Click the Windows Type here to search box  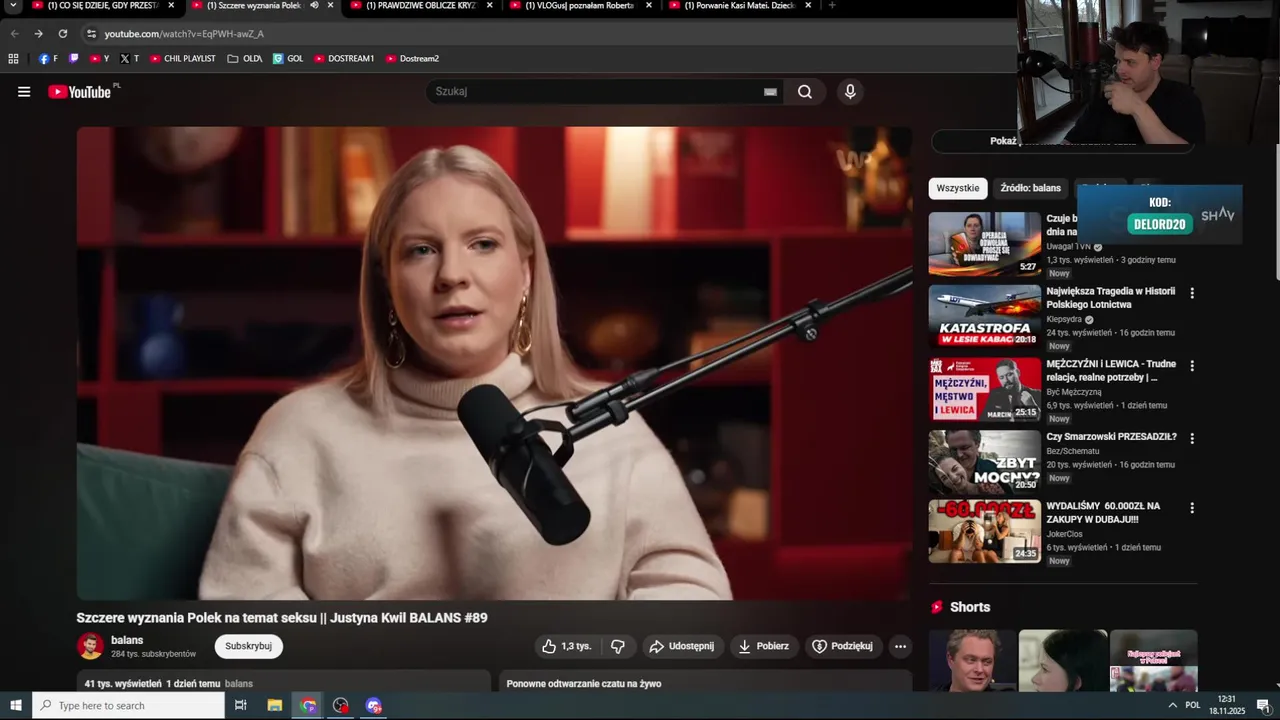(128, 705)
